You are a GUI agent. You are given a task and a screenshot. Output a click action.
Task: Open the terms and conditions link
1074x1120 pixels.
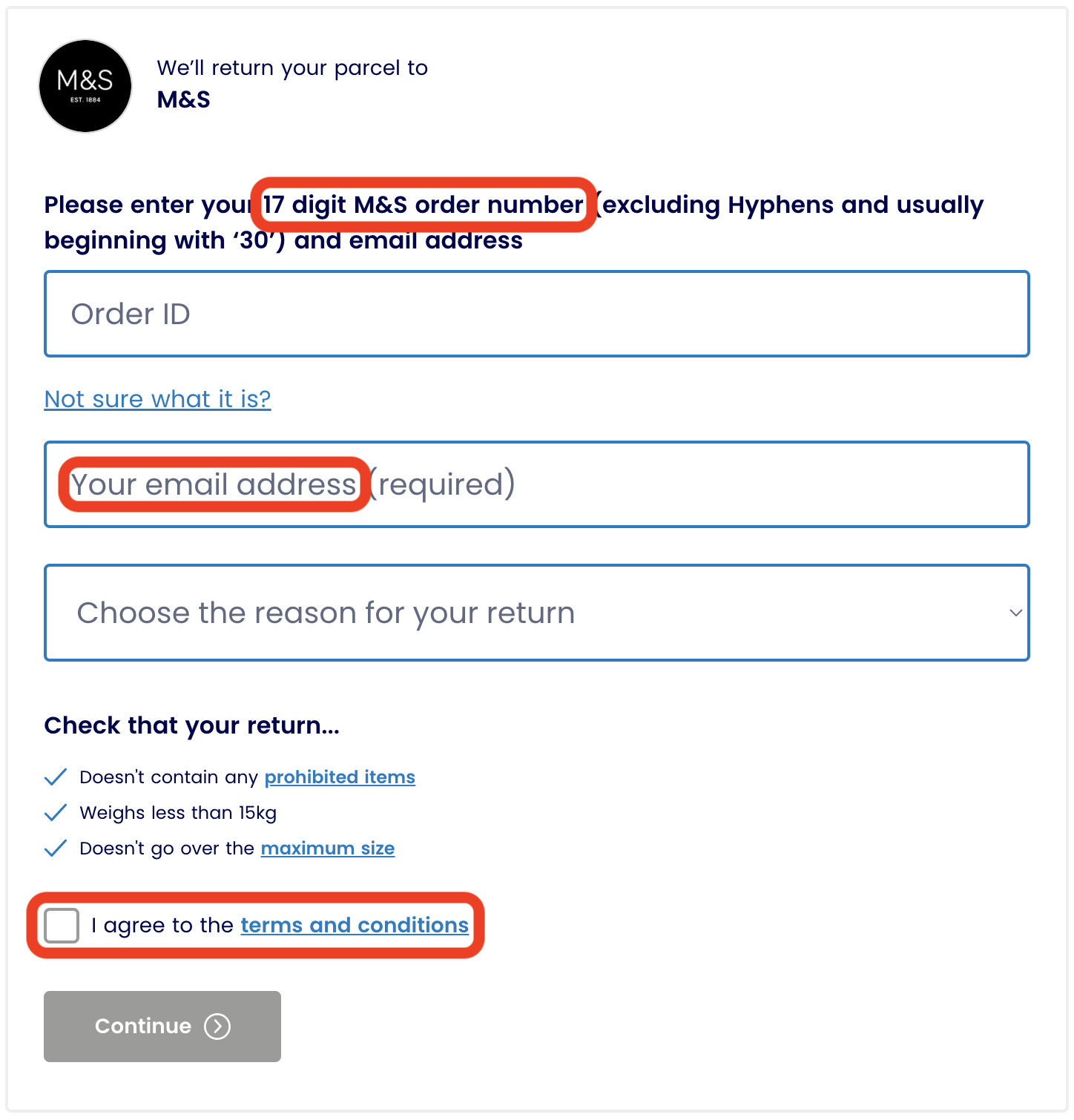coord(355,926)
